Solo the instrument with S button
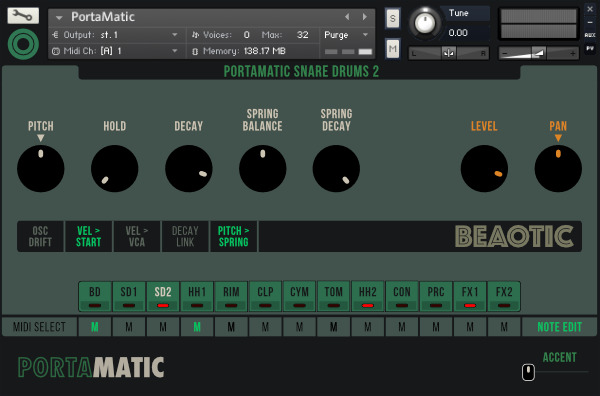 coord(393,18)
